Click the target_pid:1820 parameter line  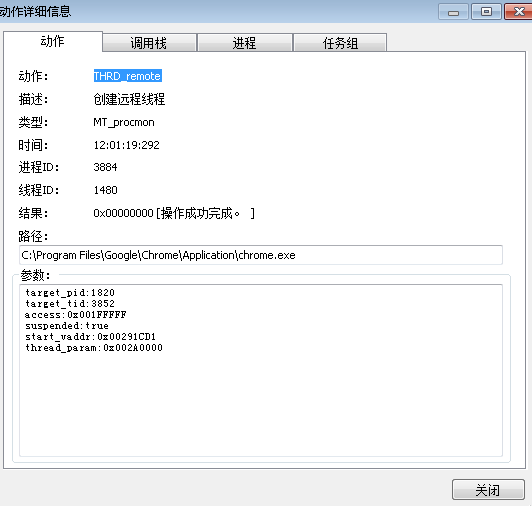[70, 293]
